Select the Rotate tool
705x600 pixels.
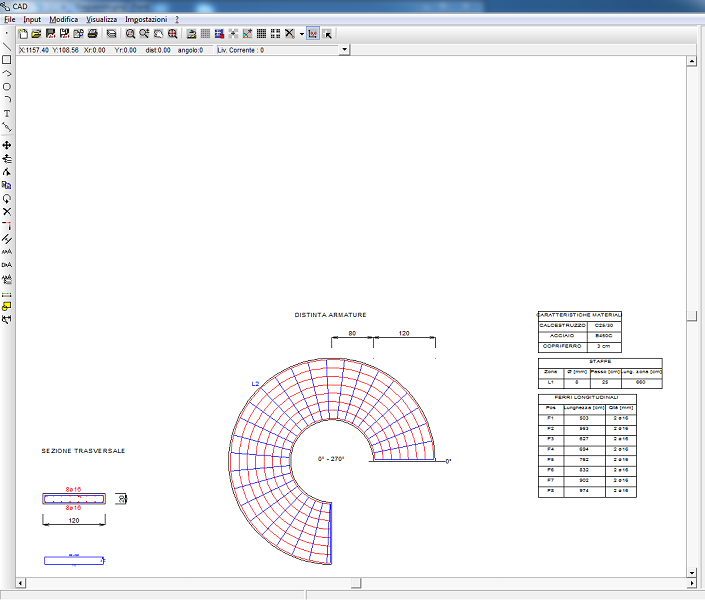pos(7,199)
